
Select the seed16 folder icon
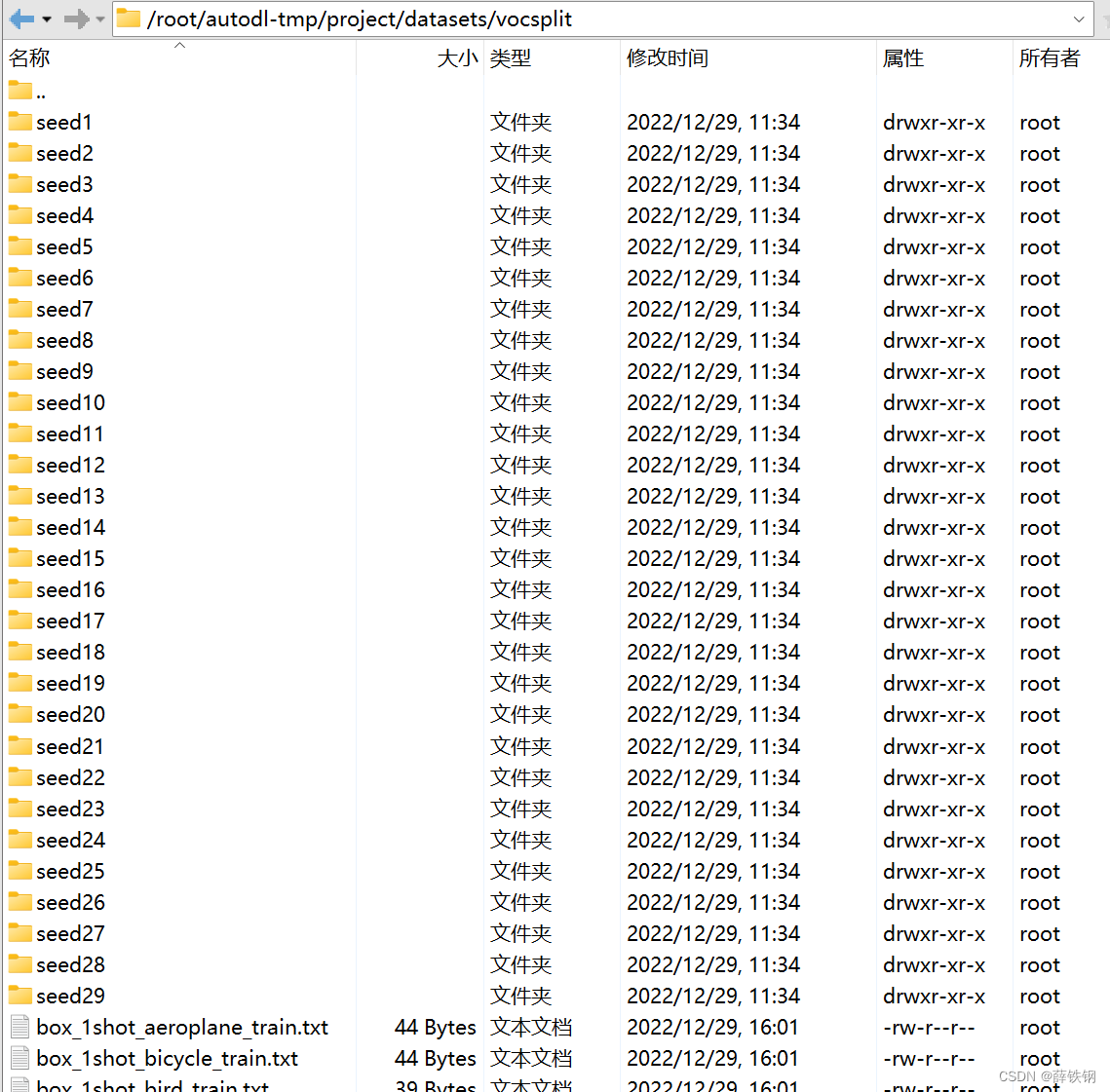click(x=20, y=588)
